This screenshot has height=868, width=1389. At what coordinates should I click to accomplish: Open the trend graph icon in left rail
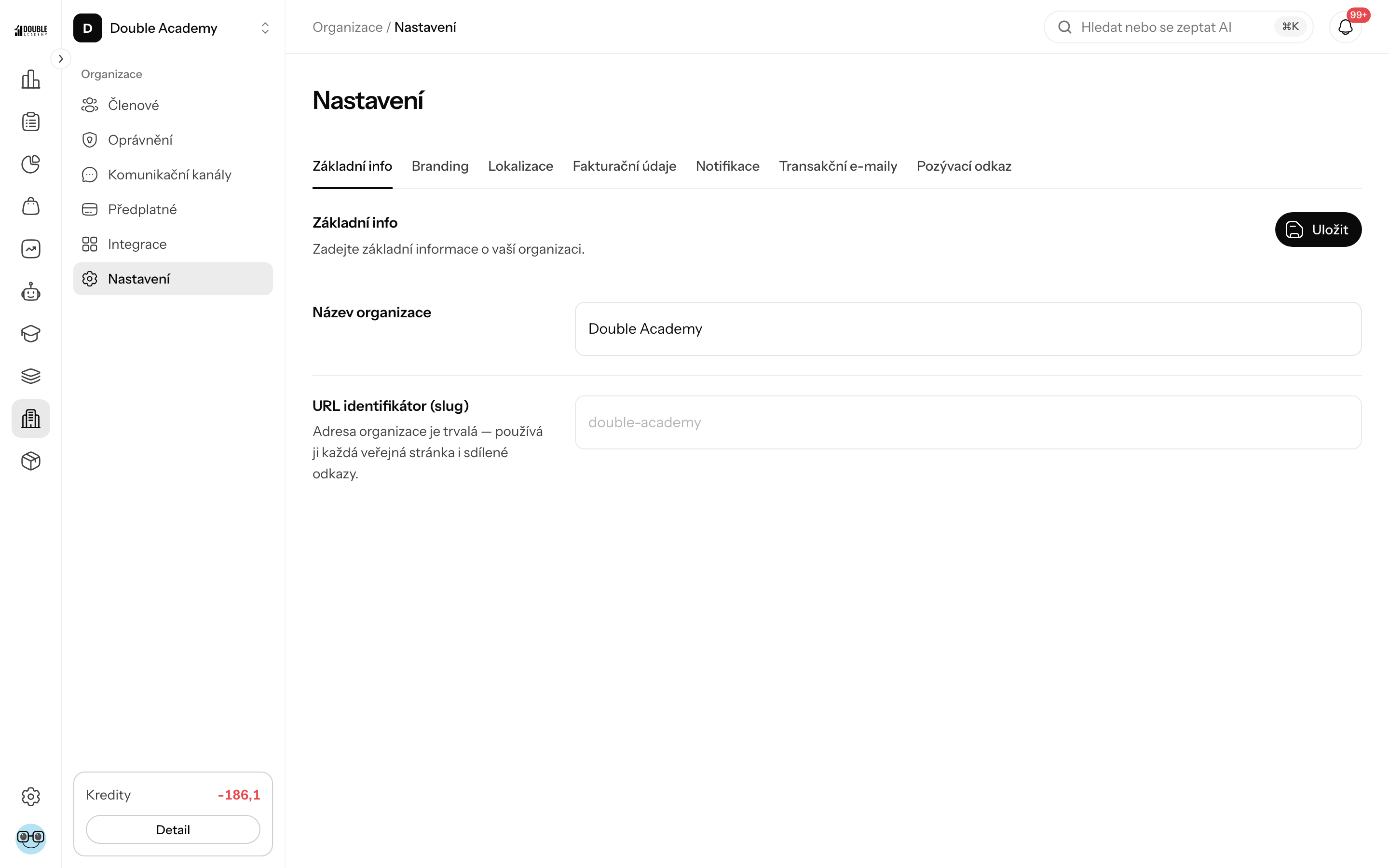pyautogui.click(x=30, y=248)
